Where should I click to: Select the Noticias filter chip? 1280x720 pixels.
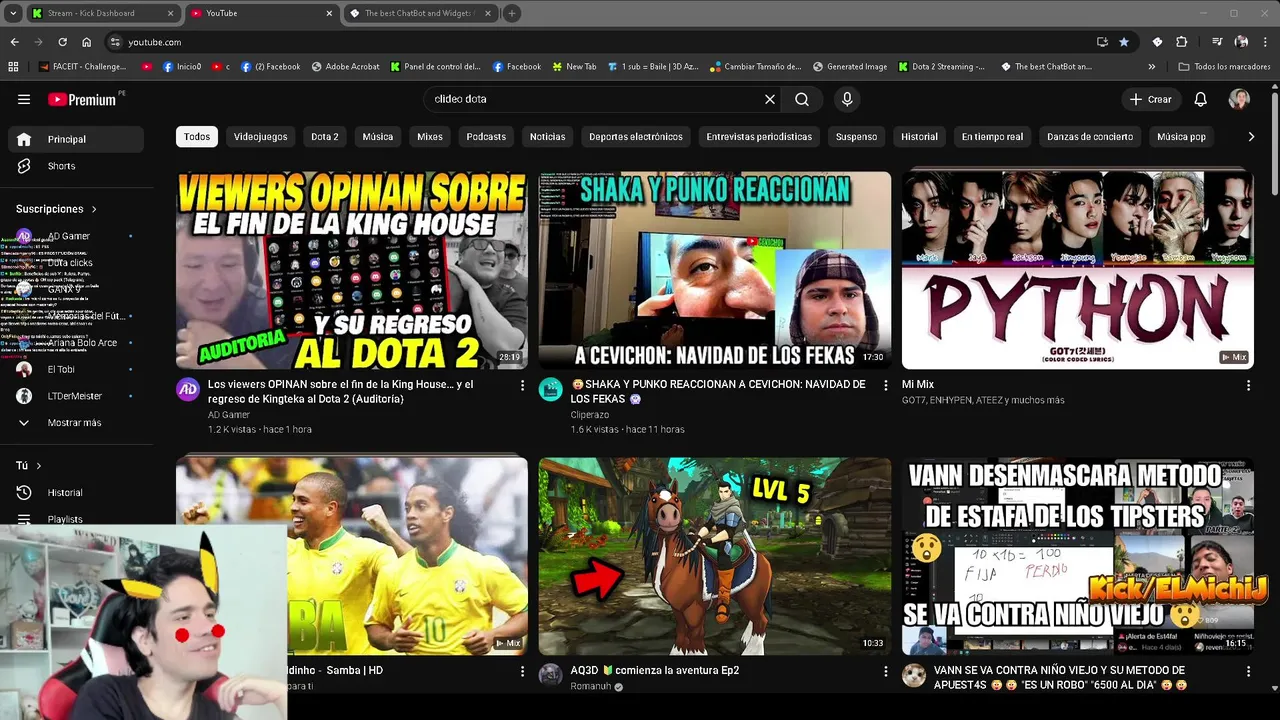pos(547,136)
